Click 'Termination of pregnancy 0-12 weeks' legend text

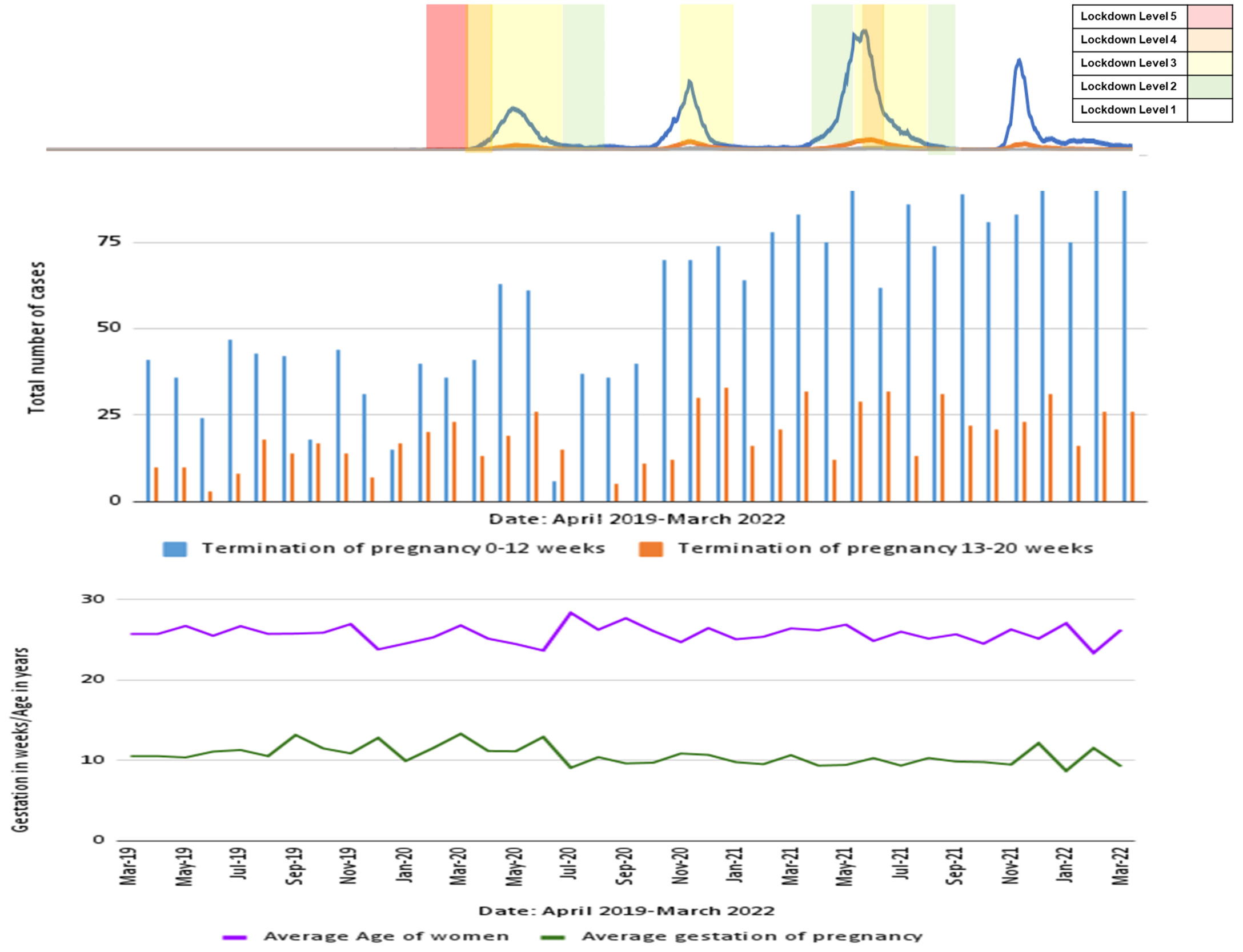pos(403,548)
